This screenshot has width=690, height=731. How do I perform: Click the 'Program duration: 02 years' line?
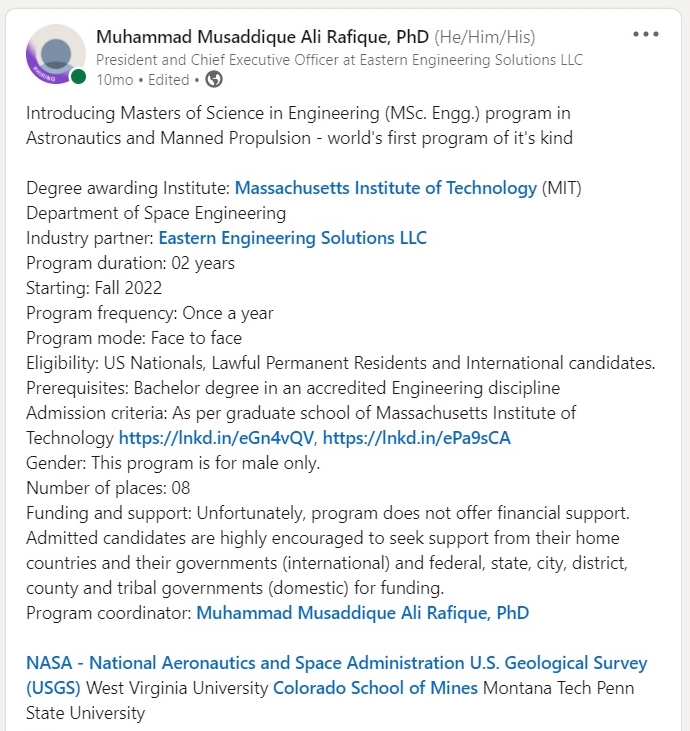click(130, 263)
